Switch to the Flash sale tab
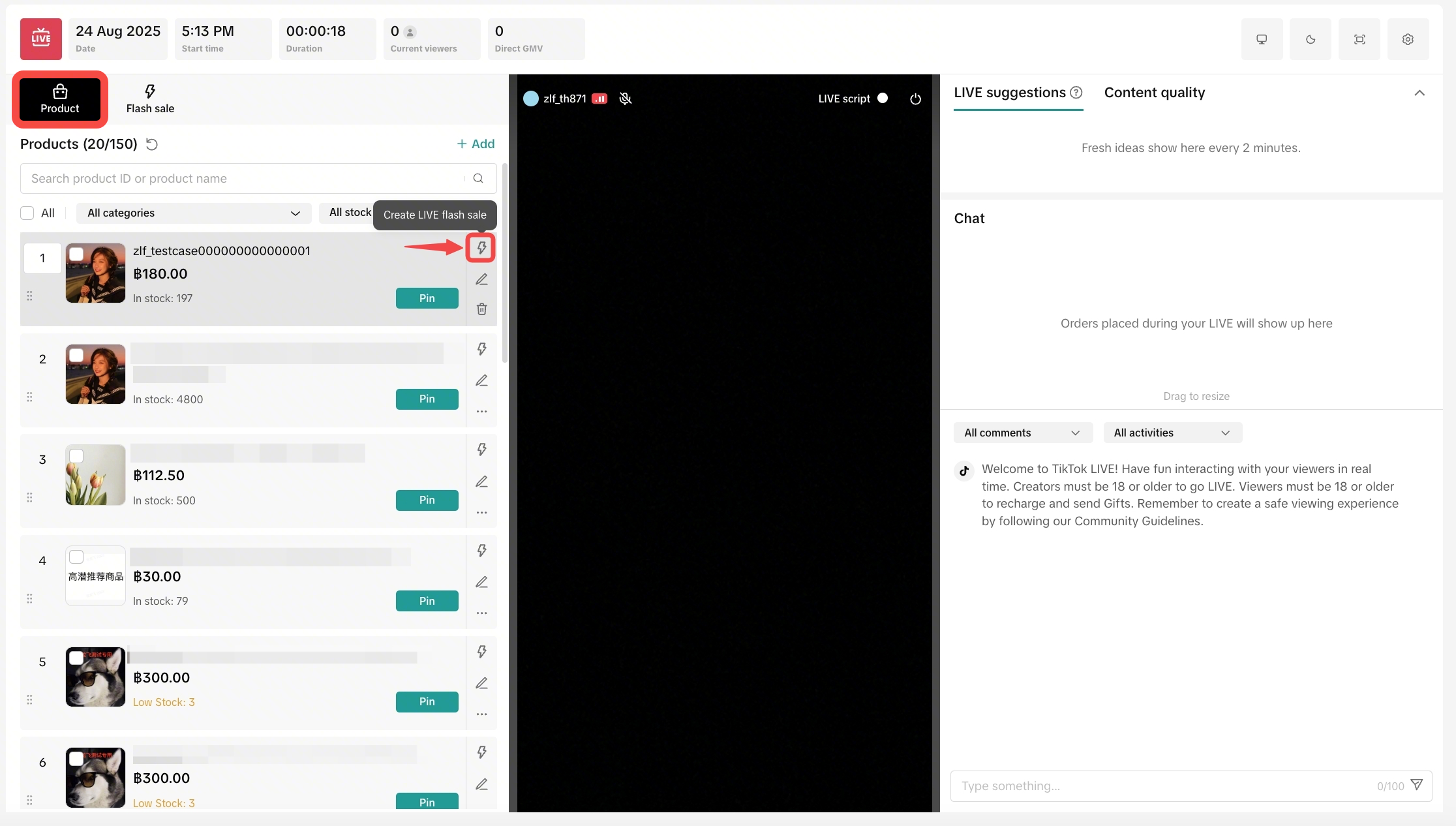The image size is (1456, 826). tap(150, 99)
